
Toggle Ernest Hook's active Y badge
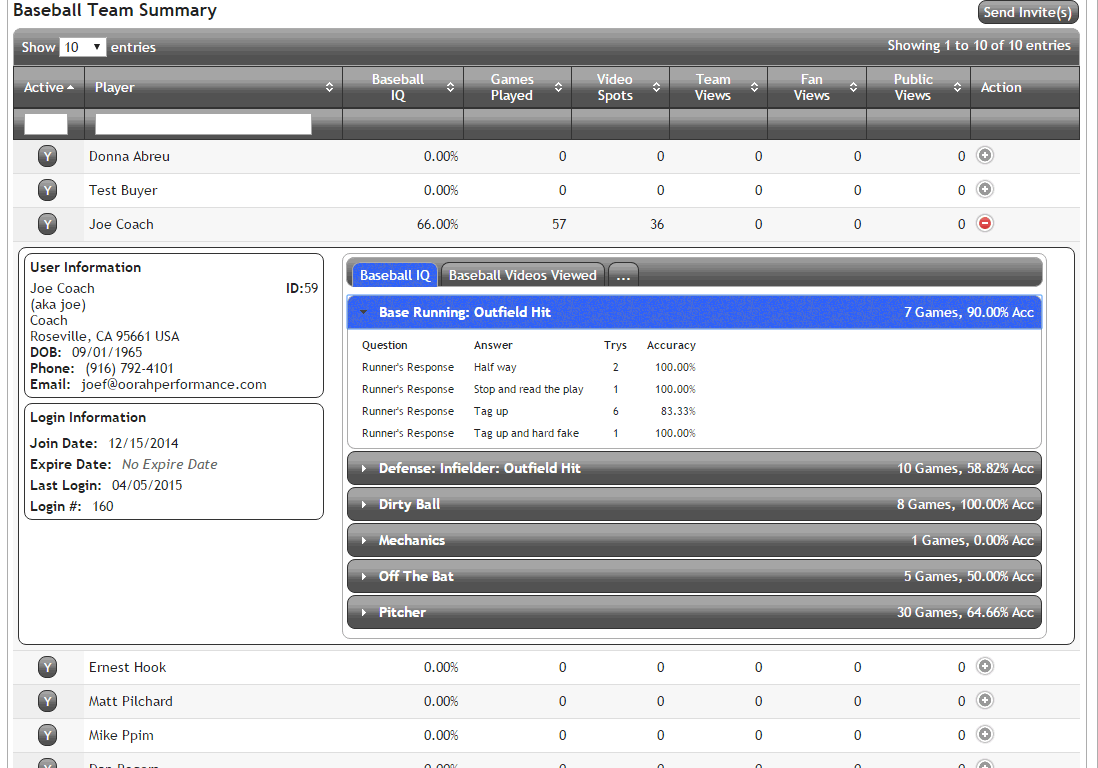(x=48, y=667)
